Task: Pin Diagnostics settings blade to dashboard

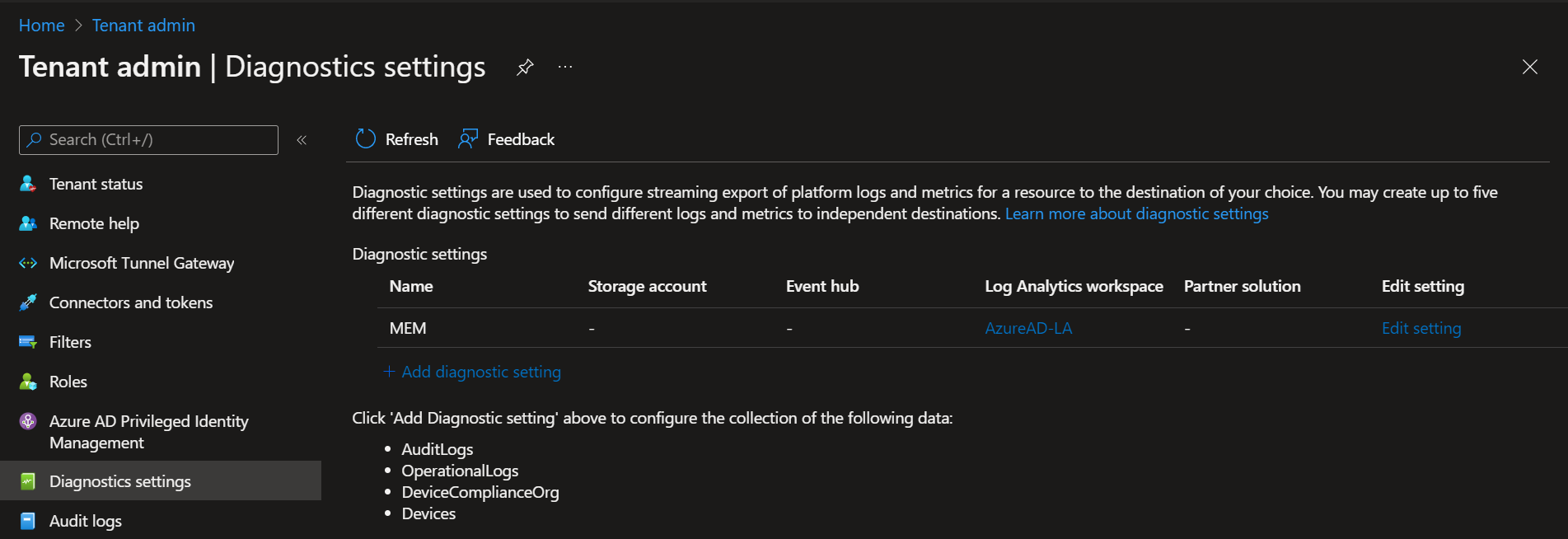Action: pyautogui.click(x=525, y=67)
